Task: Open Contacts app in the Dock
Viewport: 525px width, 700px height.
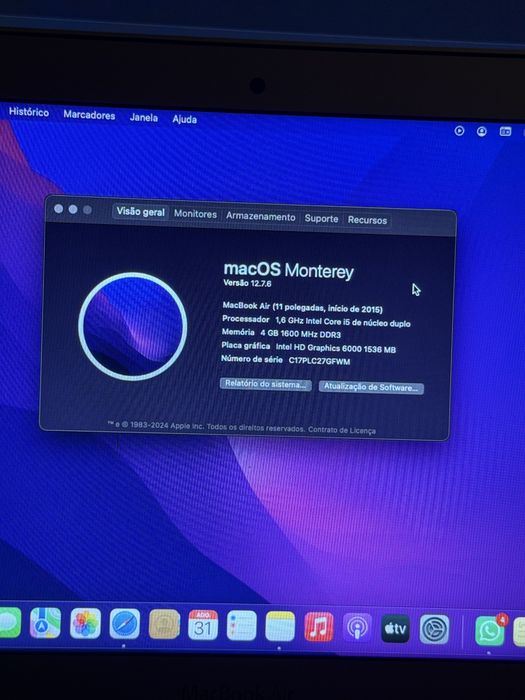Action: pos(164,624)
